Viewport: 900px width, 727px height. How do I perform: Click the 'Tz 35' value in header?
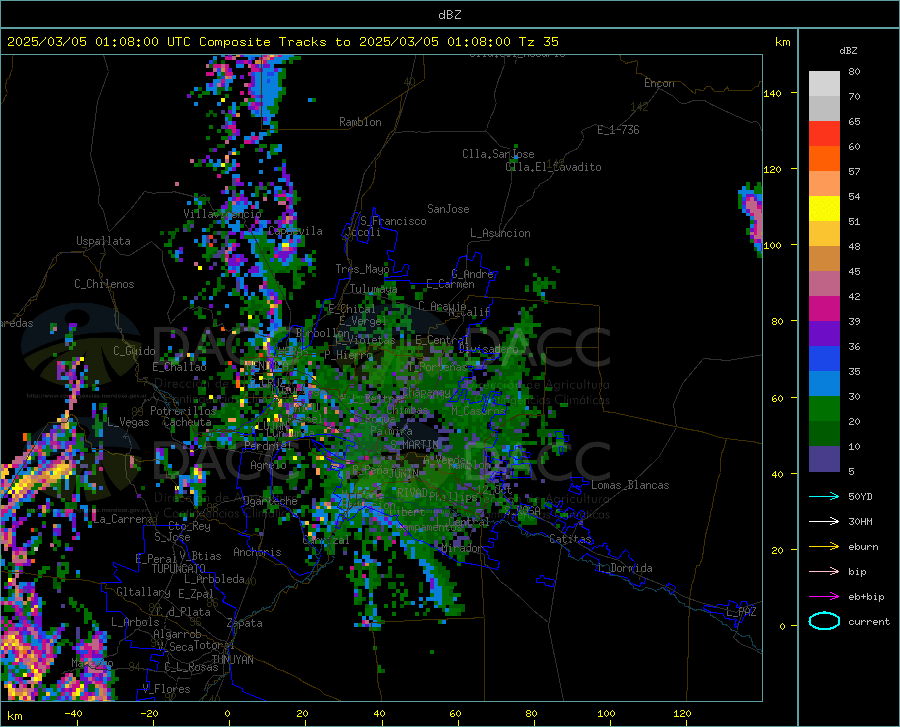538,42
